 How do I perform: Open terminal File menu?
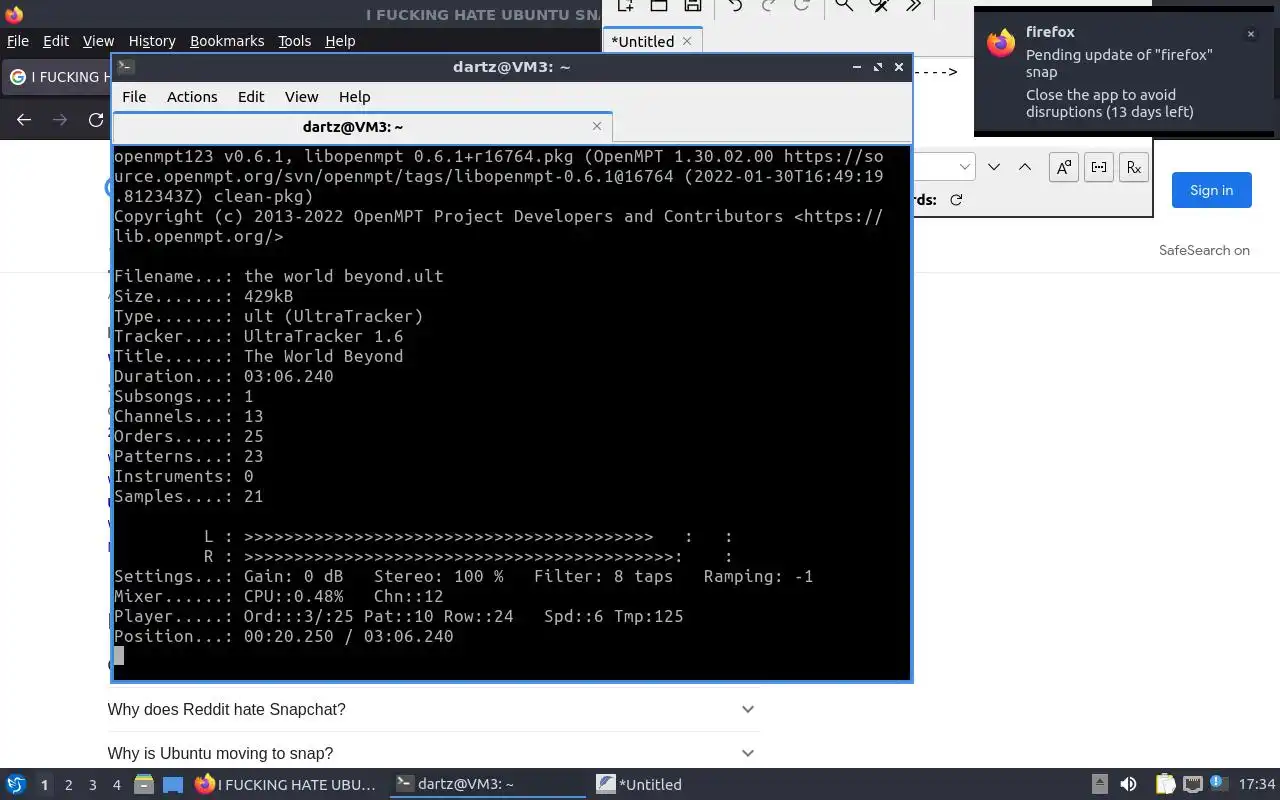pos(134,97)
